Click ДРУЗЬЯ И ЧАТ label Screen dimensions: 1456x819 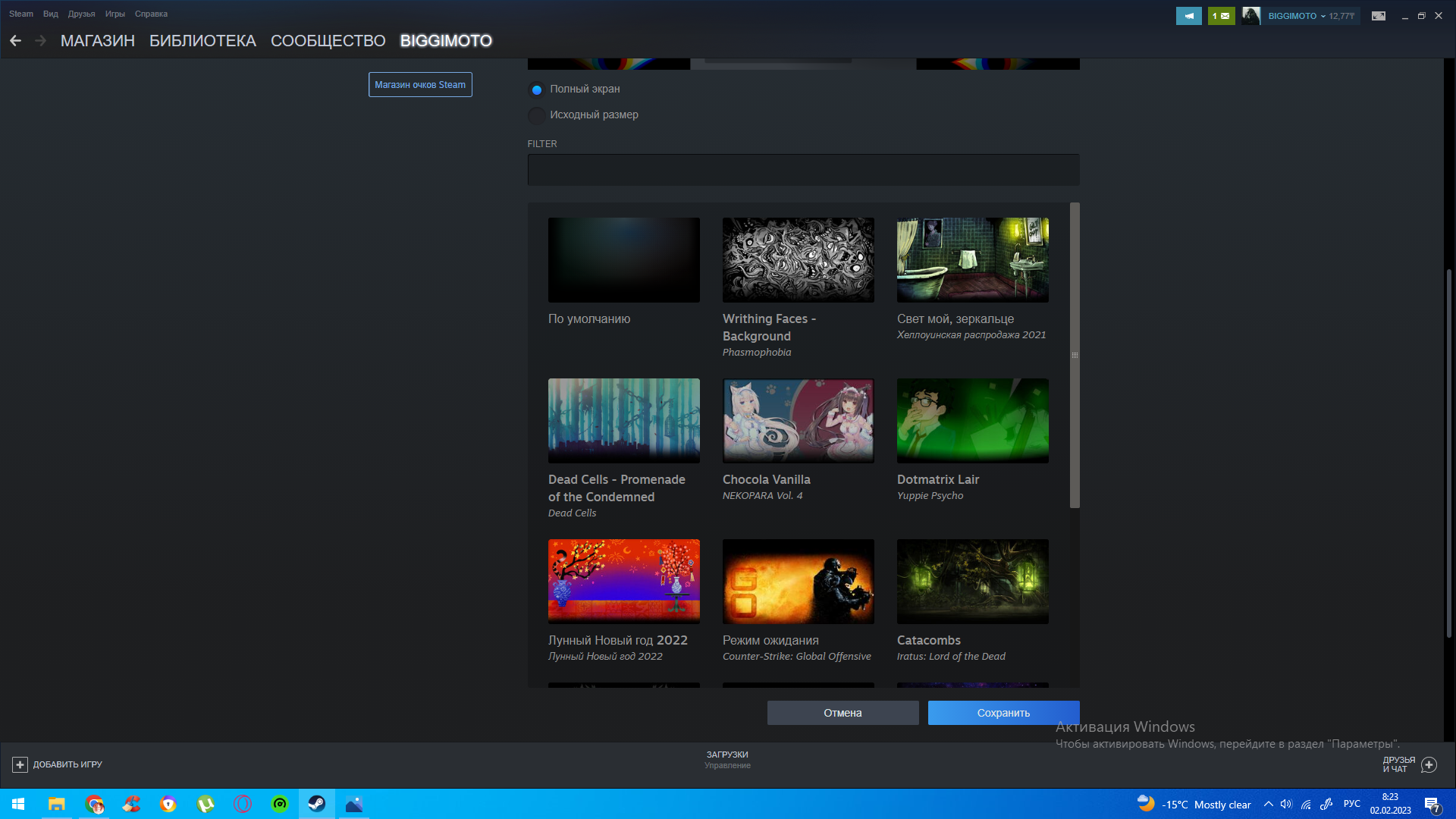click(1398, 764)
